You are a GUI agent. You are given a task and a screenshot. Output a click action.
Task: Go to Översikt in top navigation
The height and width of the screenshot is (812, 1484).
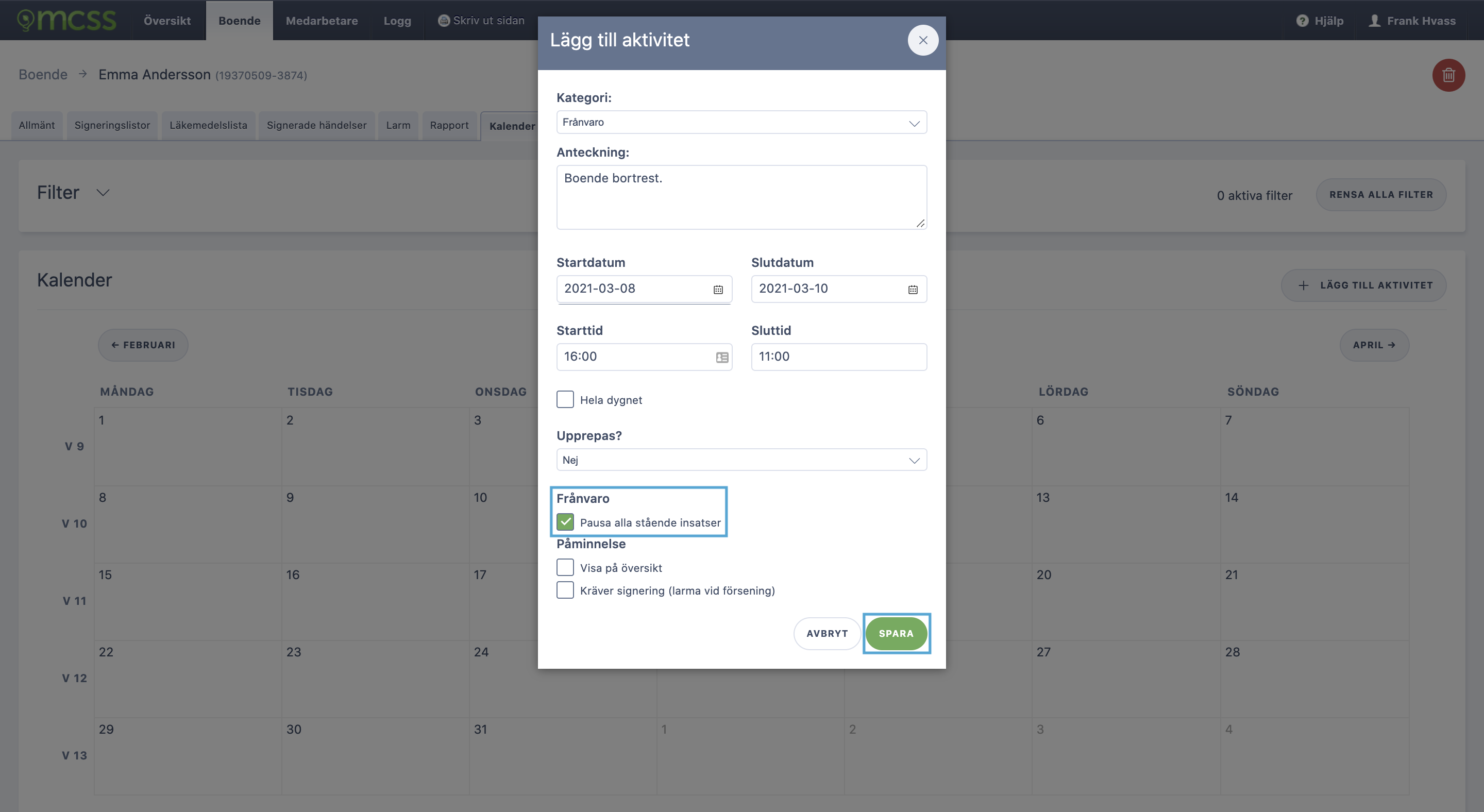pyautogui.click(x=167, y=21)
